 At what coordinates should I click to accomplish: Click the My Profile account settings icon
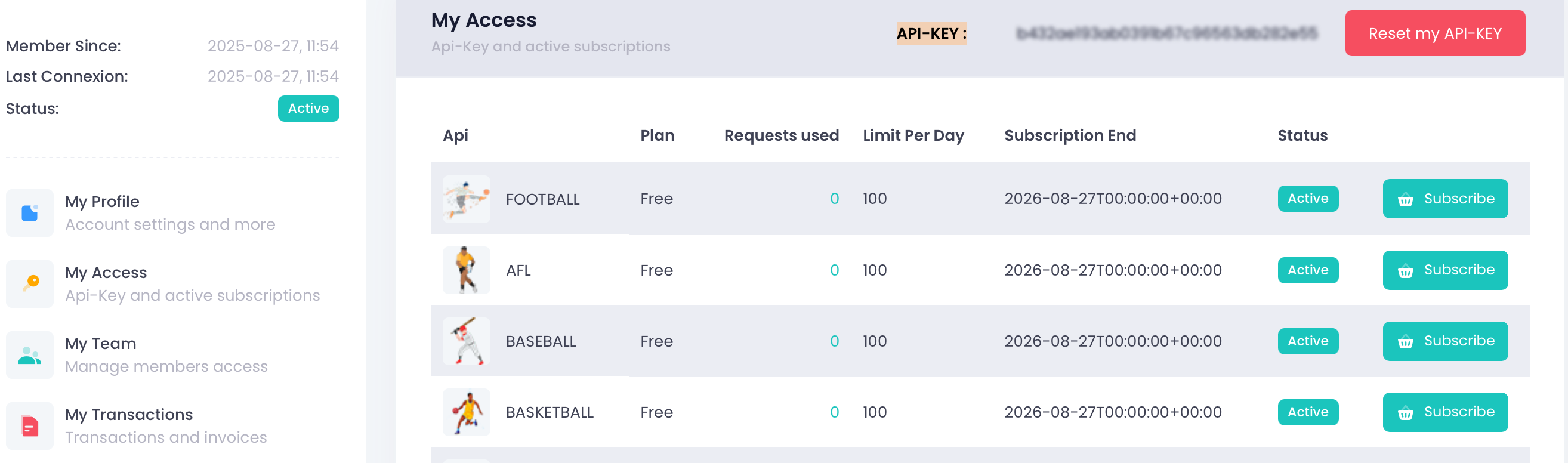[29, 212]
